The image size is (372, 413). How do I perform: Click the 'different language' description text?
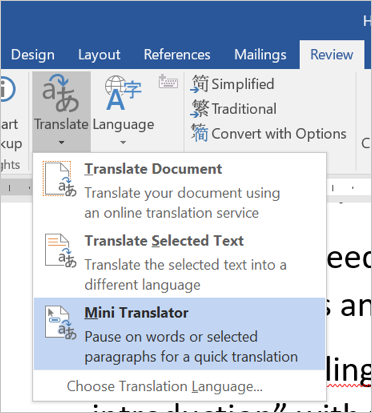pyautogui.click(x=142, y=285)
